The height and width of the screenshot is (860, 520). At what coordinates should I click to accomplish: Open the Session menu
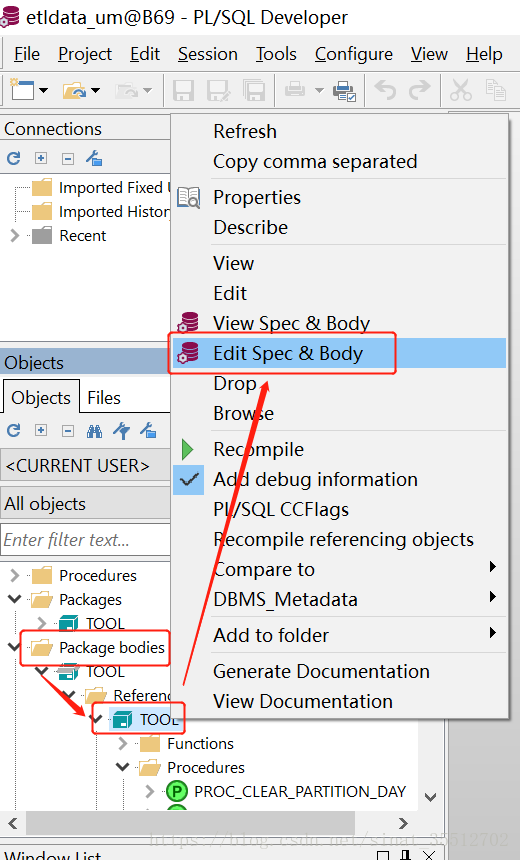(207, 54)
